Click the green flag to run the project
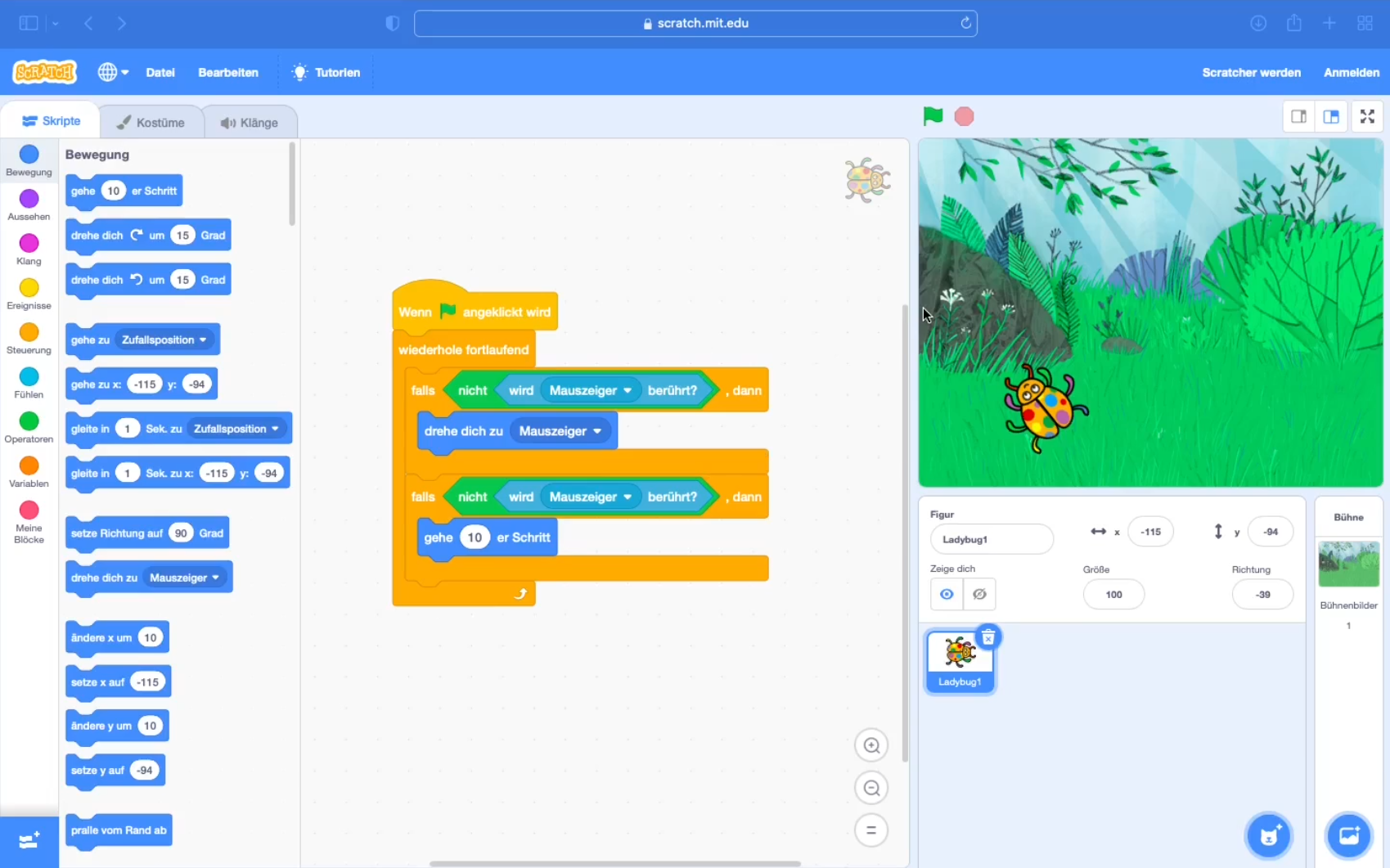This screenshot has width=1390, height=868. 932,116
